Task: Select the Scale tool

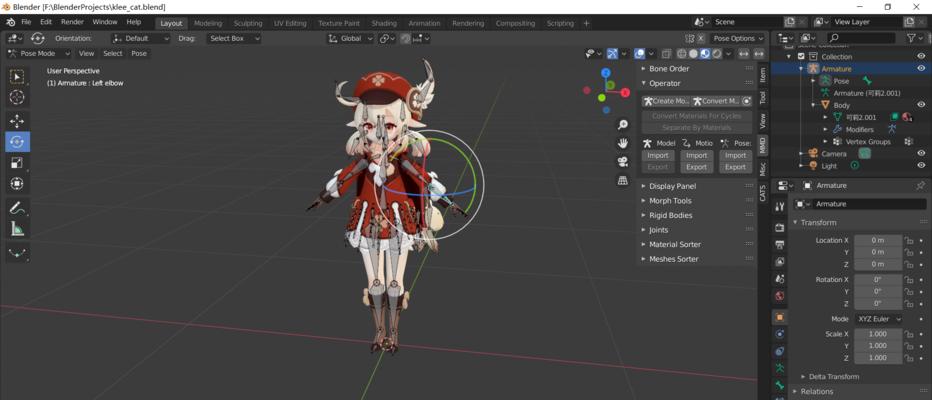Action: [x=17, y=163]
